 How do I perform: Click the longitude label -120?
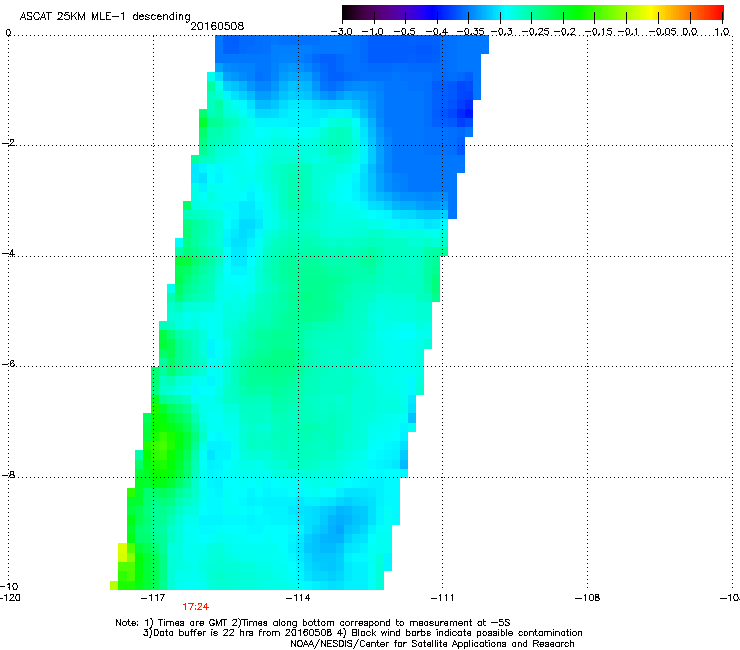tap(10, 598)
